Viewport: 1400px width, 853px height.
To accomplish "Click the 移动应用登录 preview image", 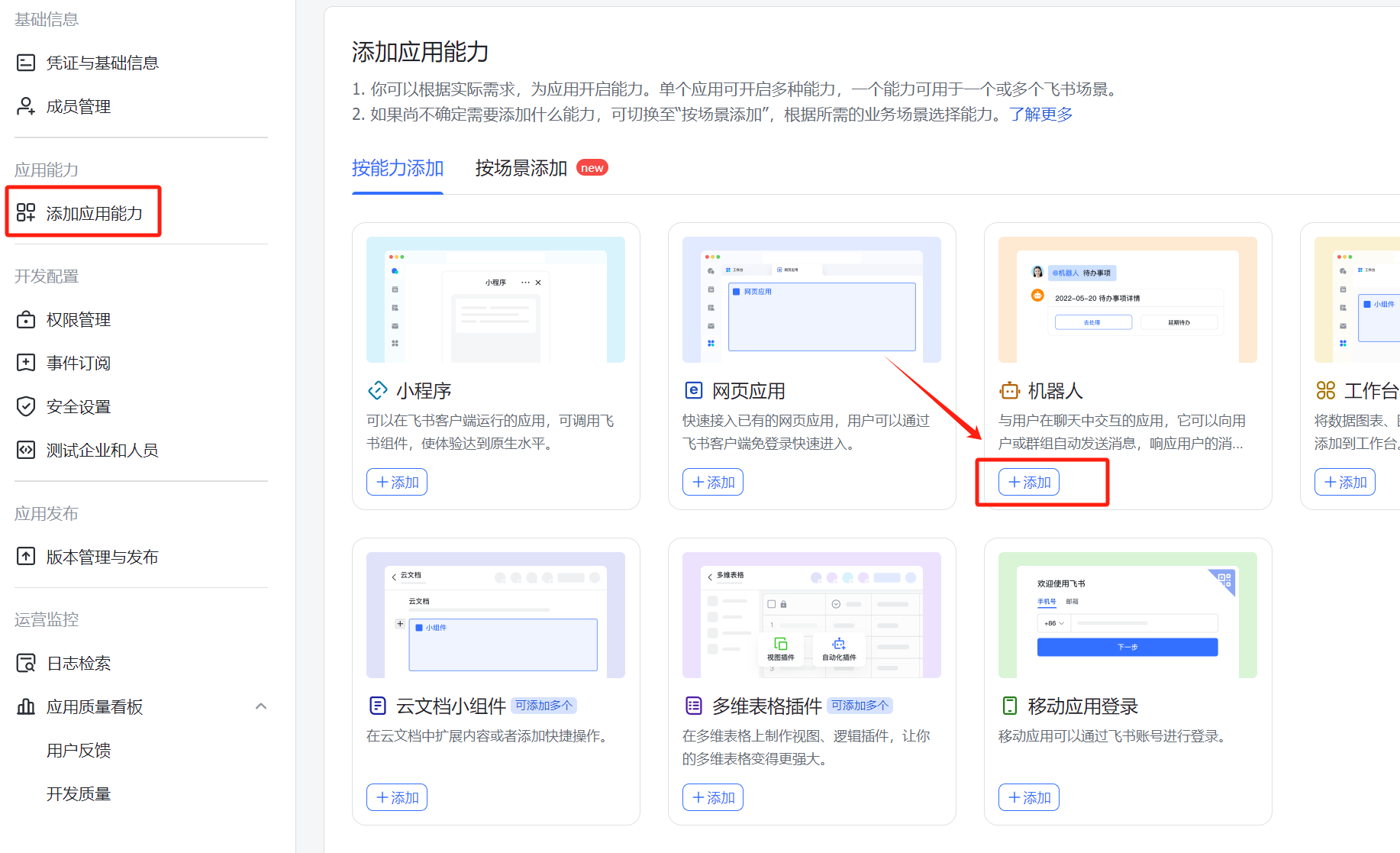I will click(1127, 615).
